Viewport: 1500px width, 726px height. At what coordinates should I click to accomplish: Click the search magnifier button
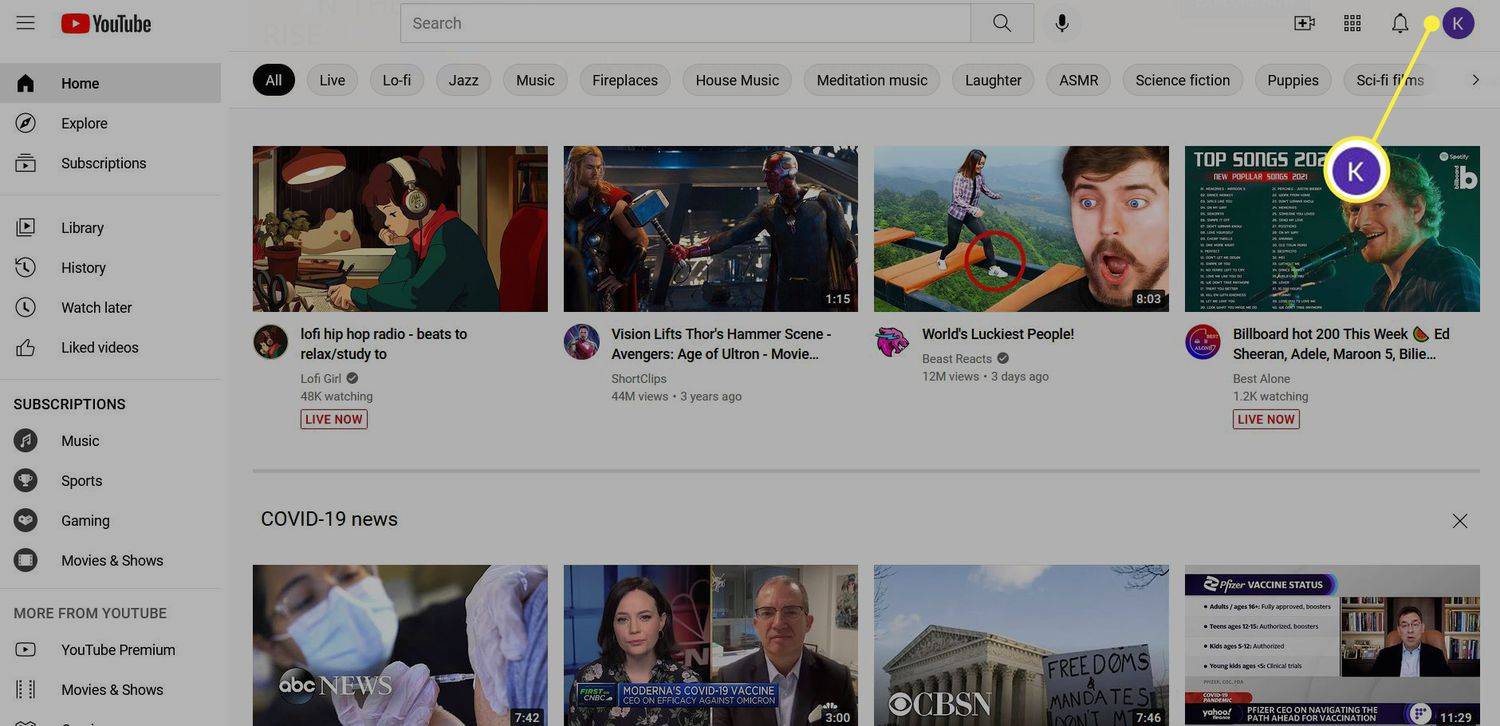point(1002,23)
